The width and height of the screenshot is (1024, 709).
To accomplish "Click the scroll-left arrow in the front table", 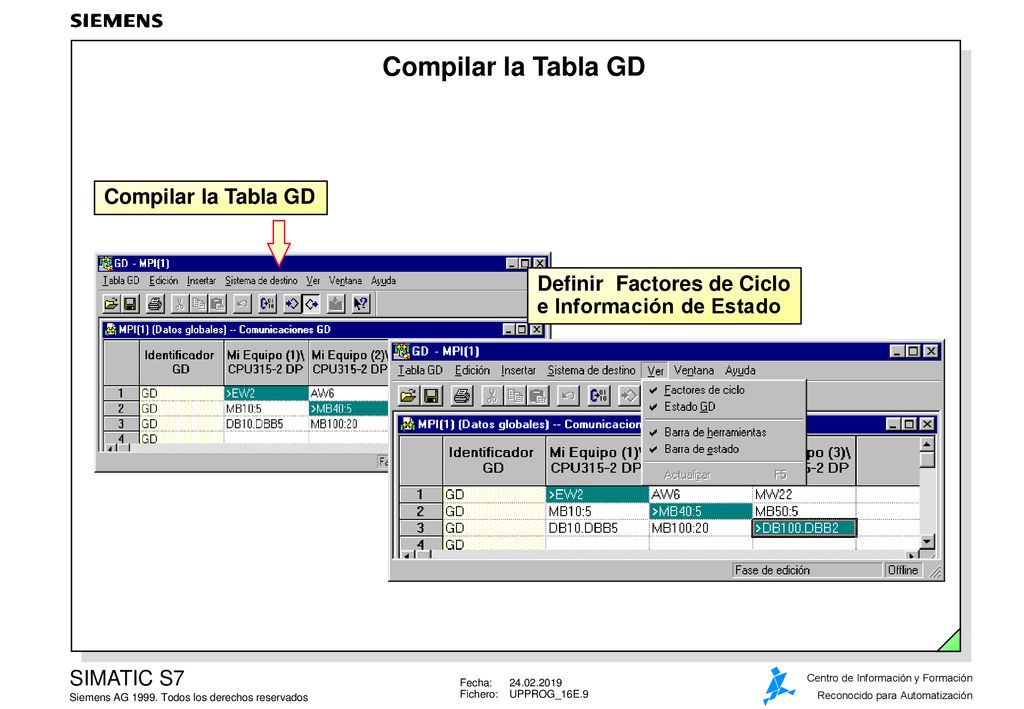I will pos(408,556).
